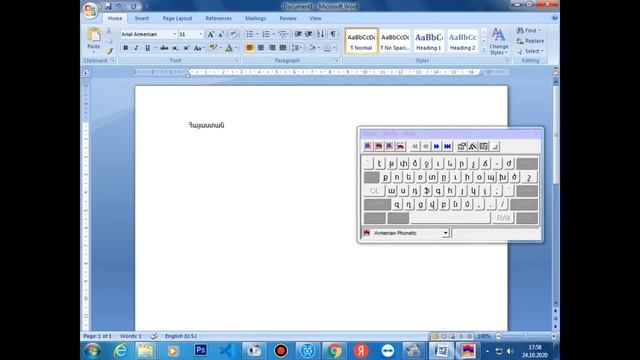640x360 pixels.
Task: Go to the Mailings tab
Action: 256,18
